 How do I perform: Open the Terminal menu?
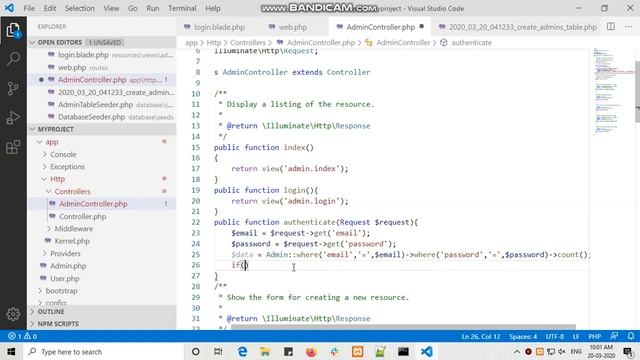(182, 8)
